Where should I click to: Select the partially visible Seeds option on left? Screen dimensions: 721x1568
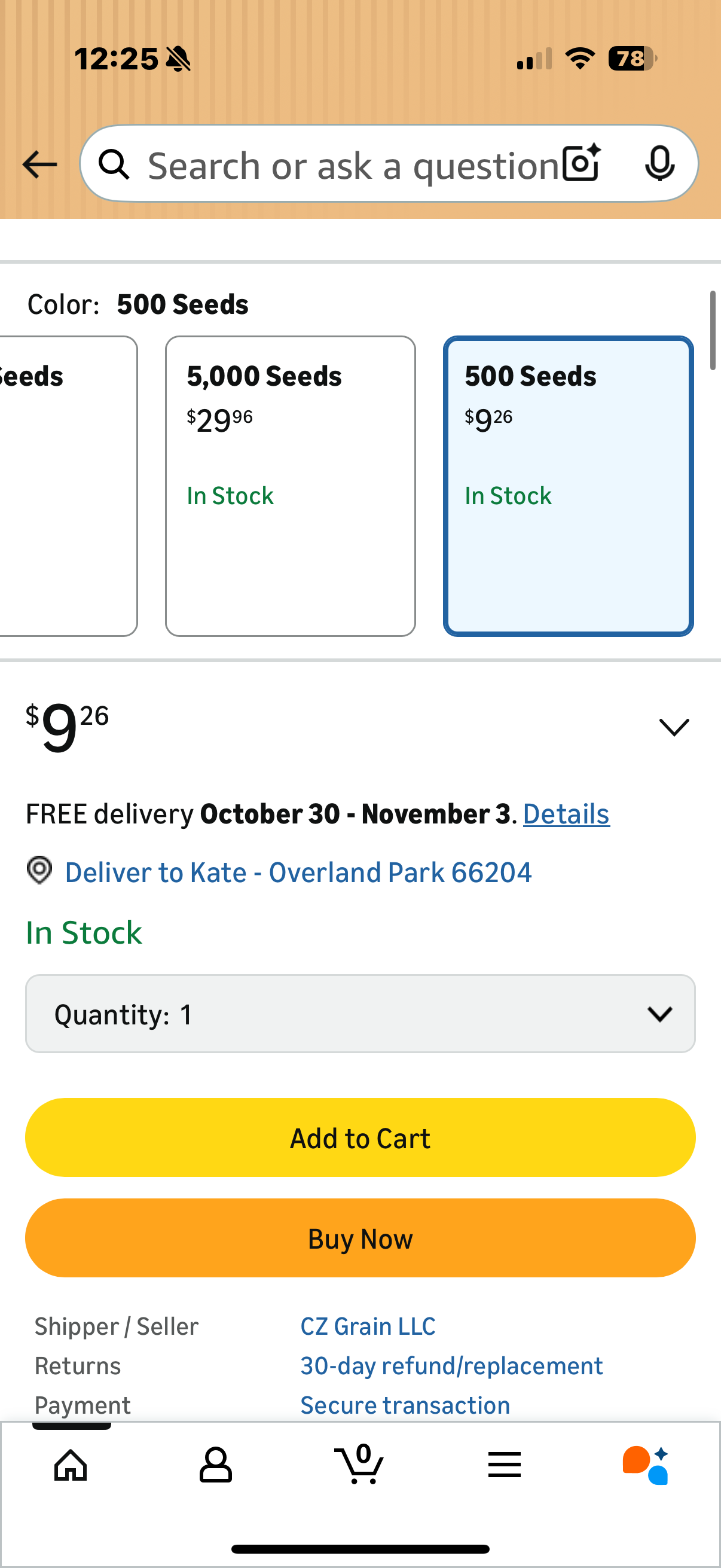[67, 486]
